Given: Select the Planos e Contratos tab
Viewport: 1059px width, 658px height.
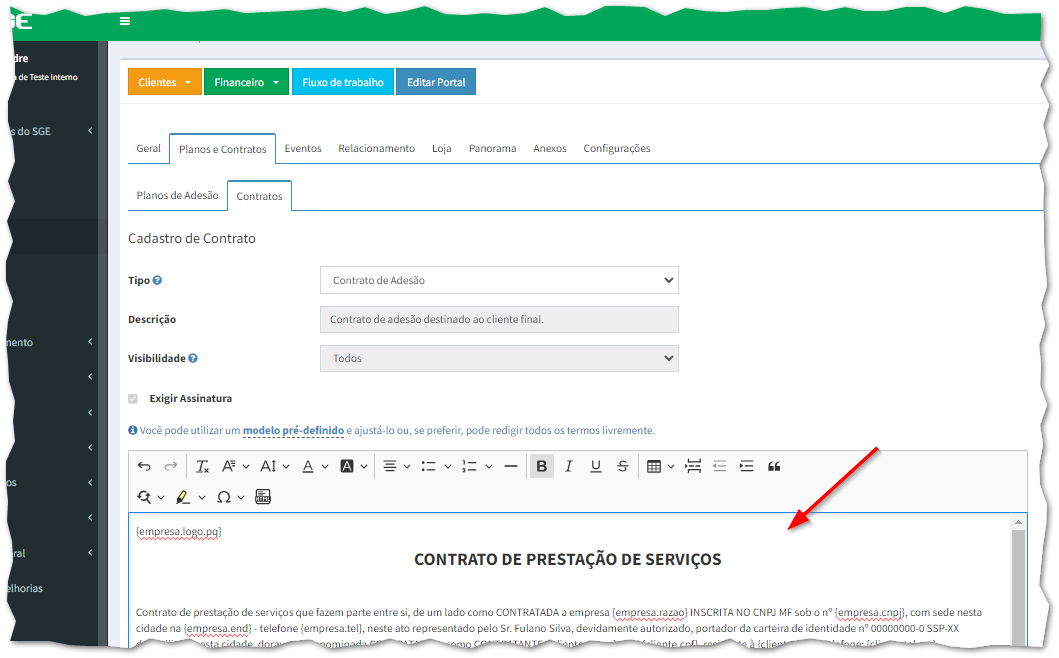Looking at the screenshot, I should coord(223,149).
